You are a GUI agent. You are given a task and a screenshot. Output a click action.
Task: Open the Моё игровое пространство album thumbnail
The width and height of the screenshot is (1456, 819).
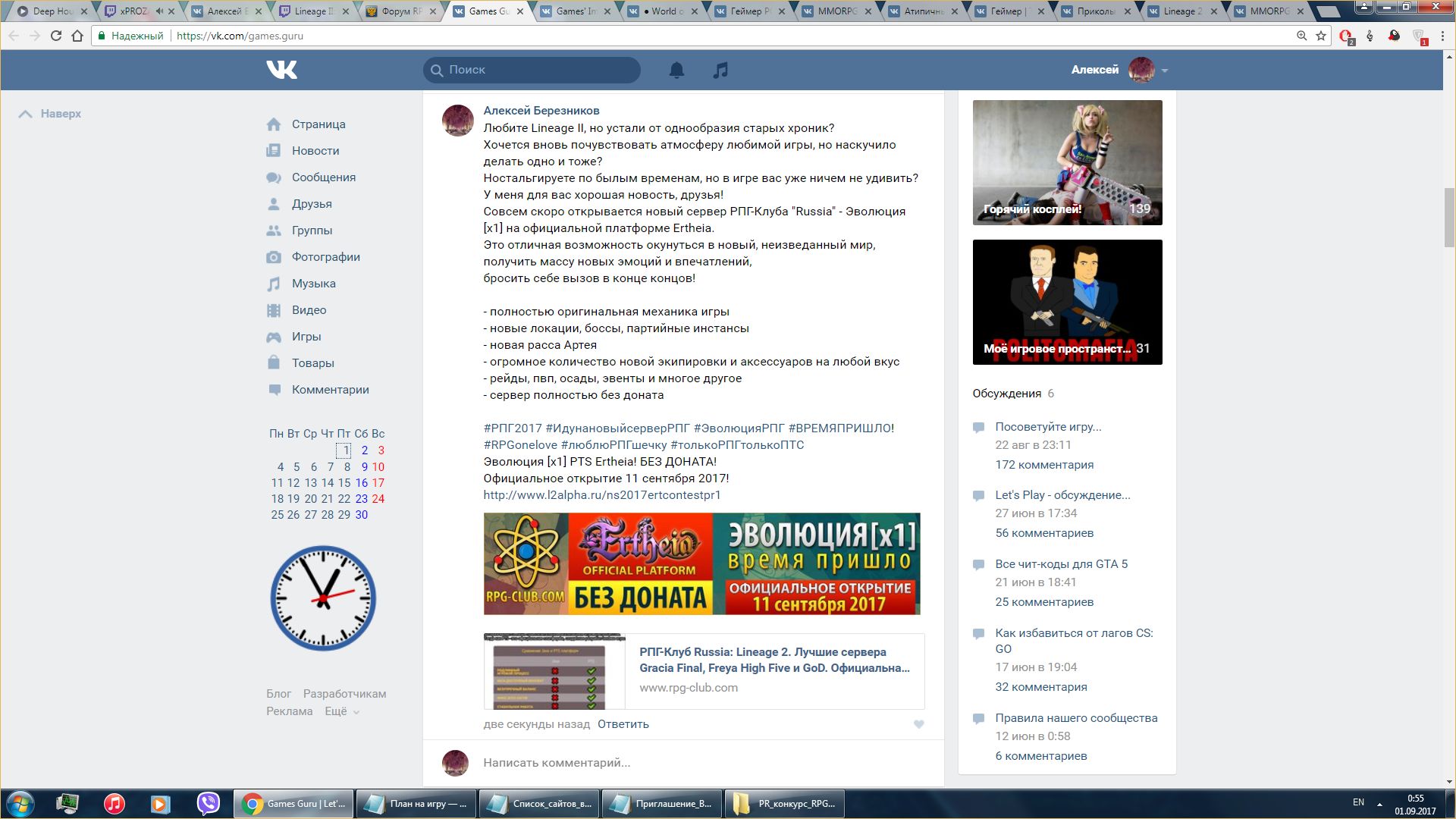pyautogui.click(x=1067, y=302)
